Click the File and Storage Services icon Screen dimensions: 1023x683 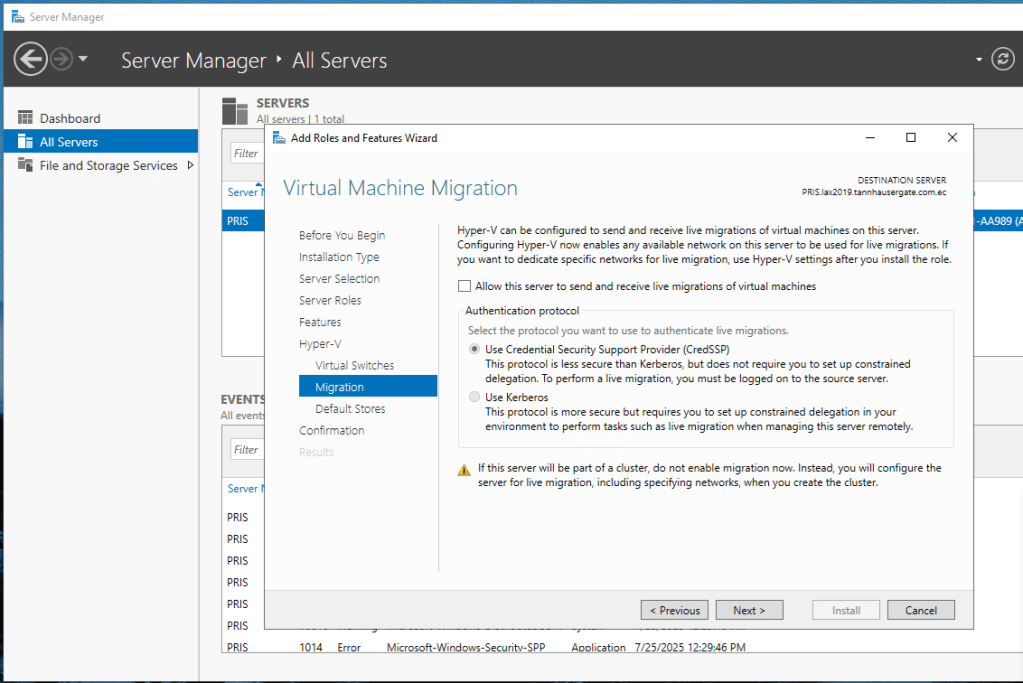pyautogui.click(x=25, y=166)
